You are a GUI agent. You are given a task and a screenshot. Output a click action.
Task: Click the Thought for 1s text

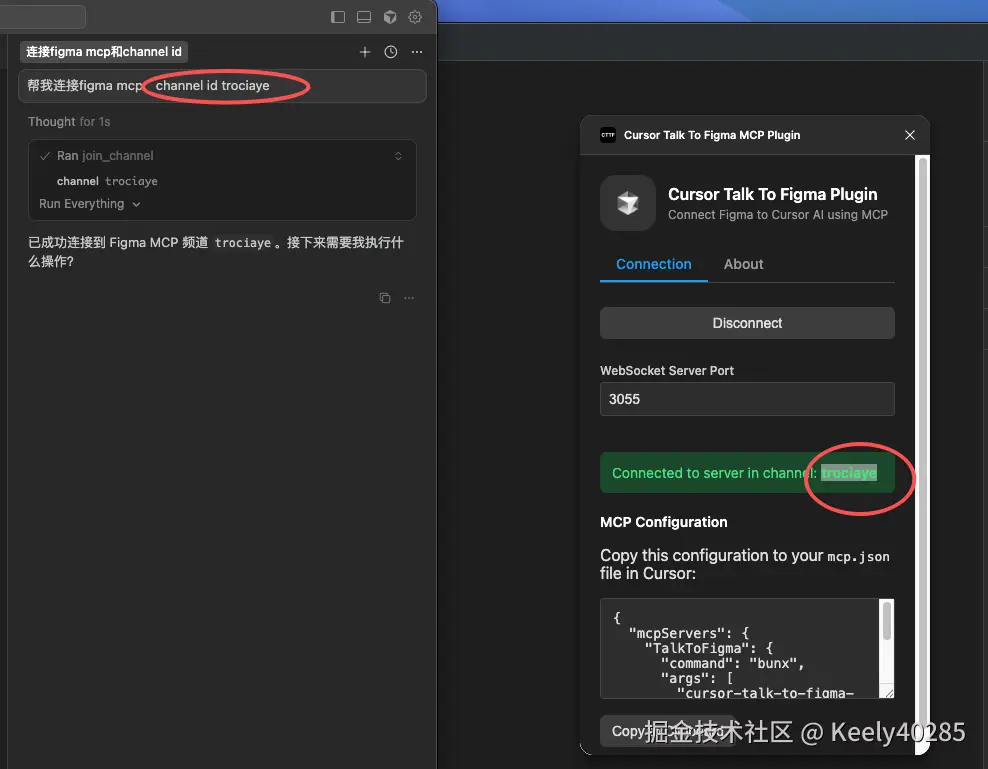point(69,122)
